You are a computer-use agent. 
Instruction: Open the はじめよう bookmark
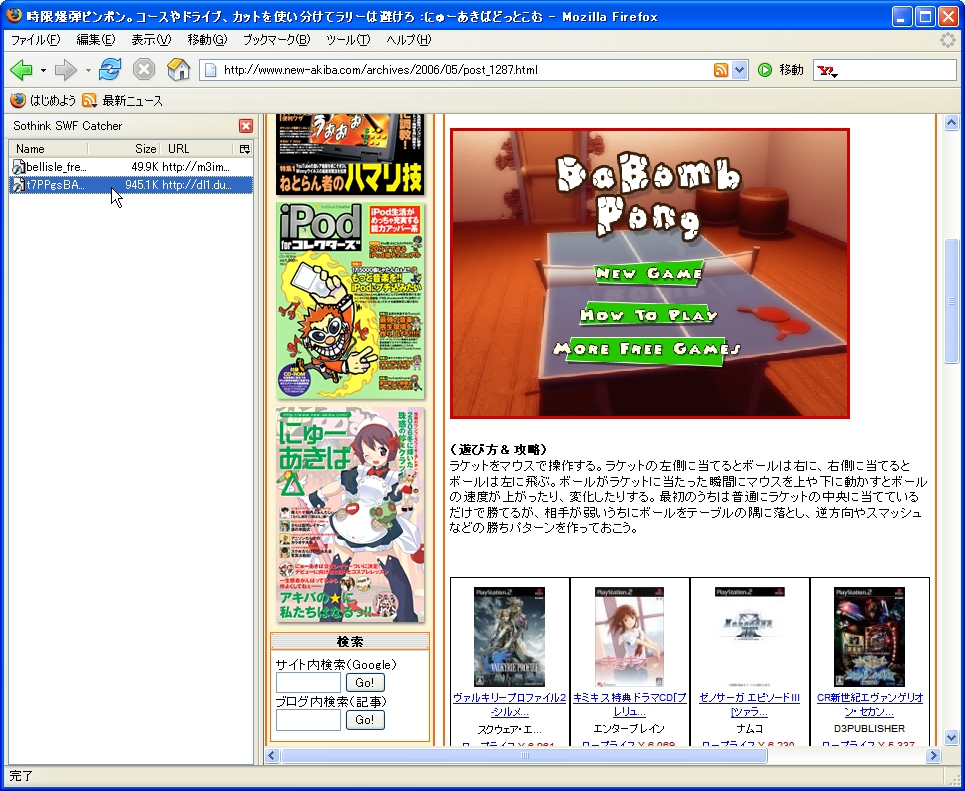click(x=43, y=100)
